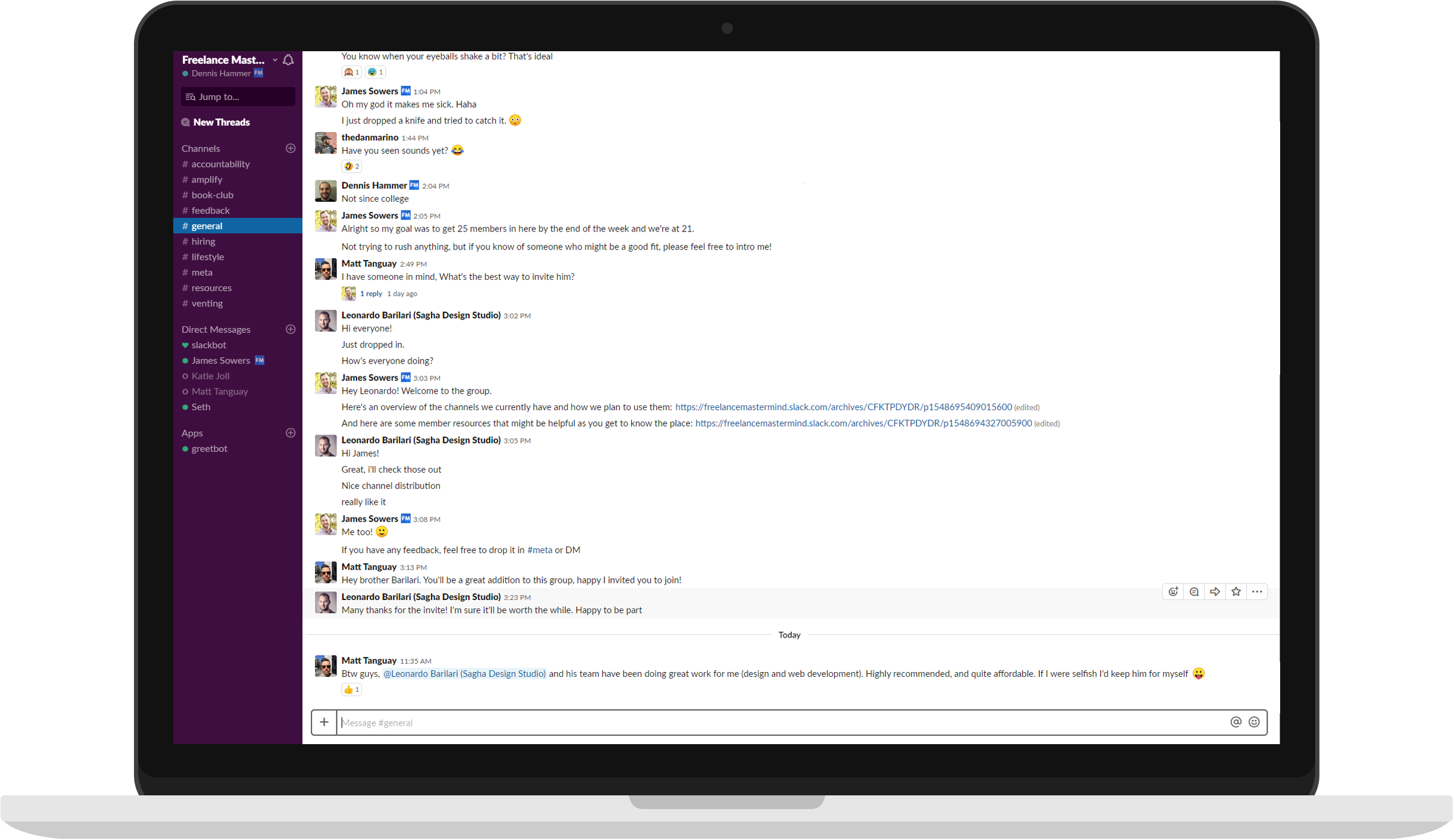The width and height of the screenshot is (1454, 840).
Task: Star Leonardo's 3:23 PM message
Action: coord(1237,592)
